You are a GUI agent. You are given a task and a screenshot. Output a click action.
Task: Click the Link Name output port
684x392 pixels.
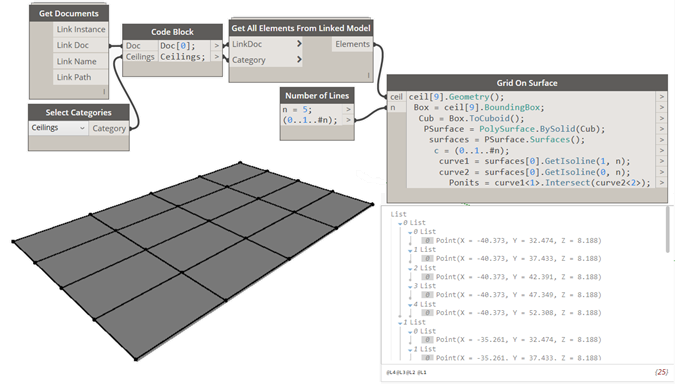(x=81, y=61)
